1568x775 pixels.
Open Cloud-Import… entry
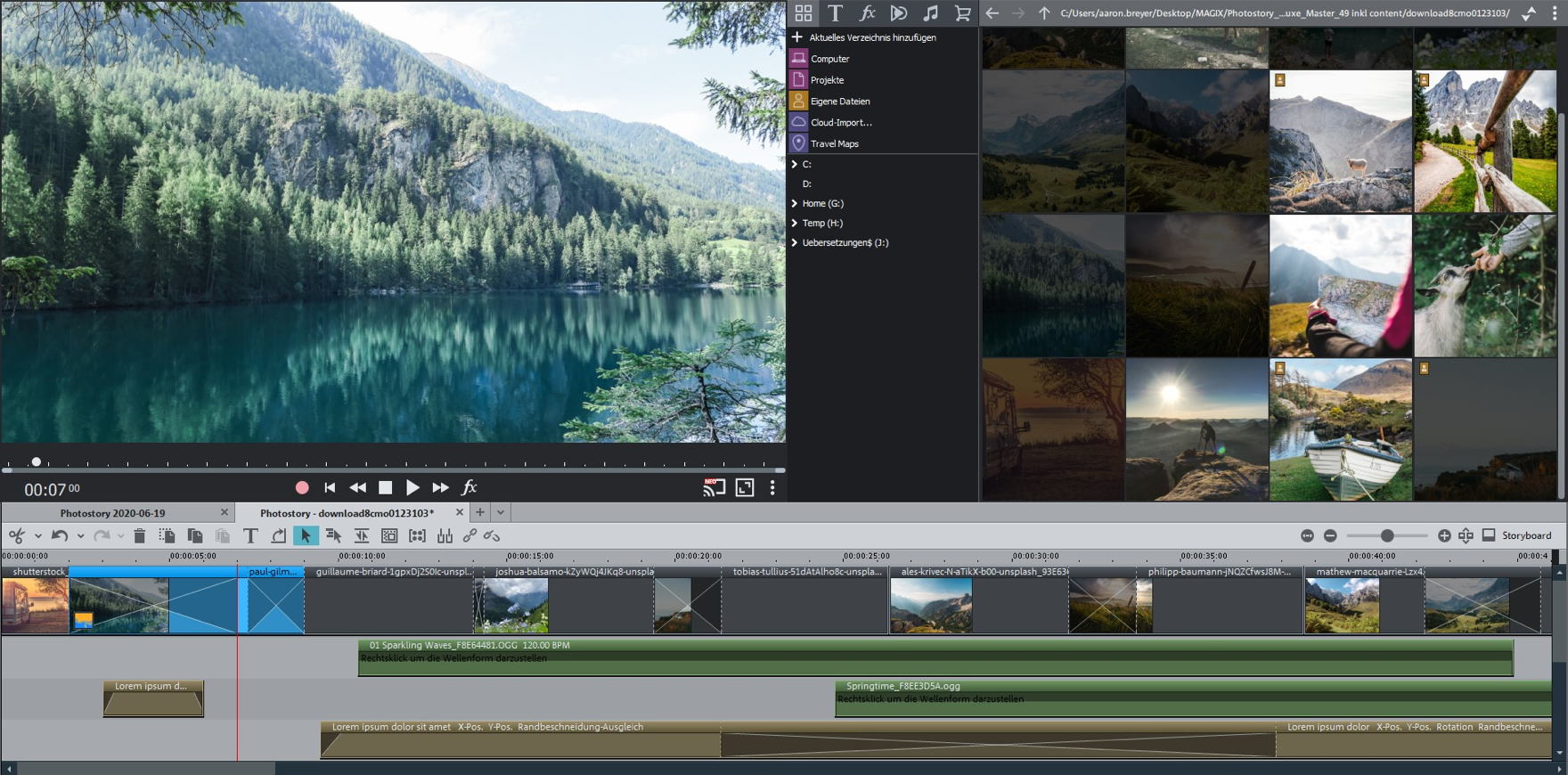pyautogui.click(x=840, y=122)
